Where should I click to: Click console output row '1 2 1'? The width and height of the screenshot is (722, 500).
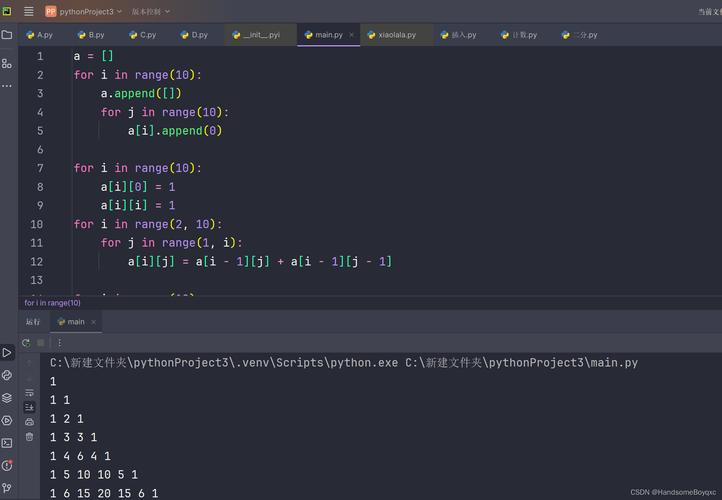click(x=67, y=419)
